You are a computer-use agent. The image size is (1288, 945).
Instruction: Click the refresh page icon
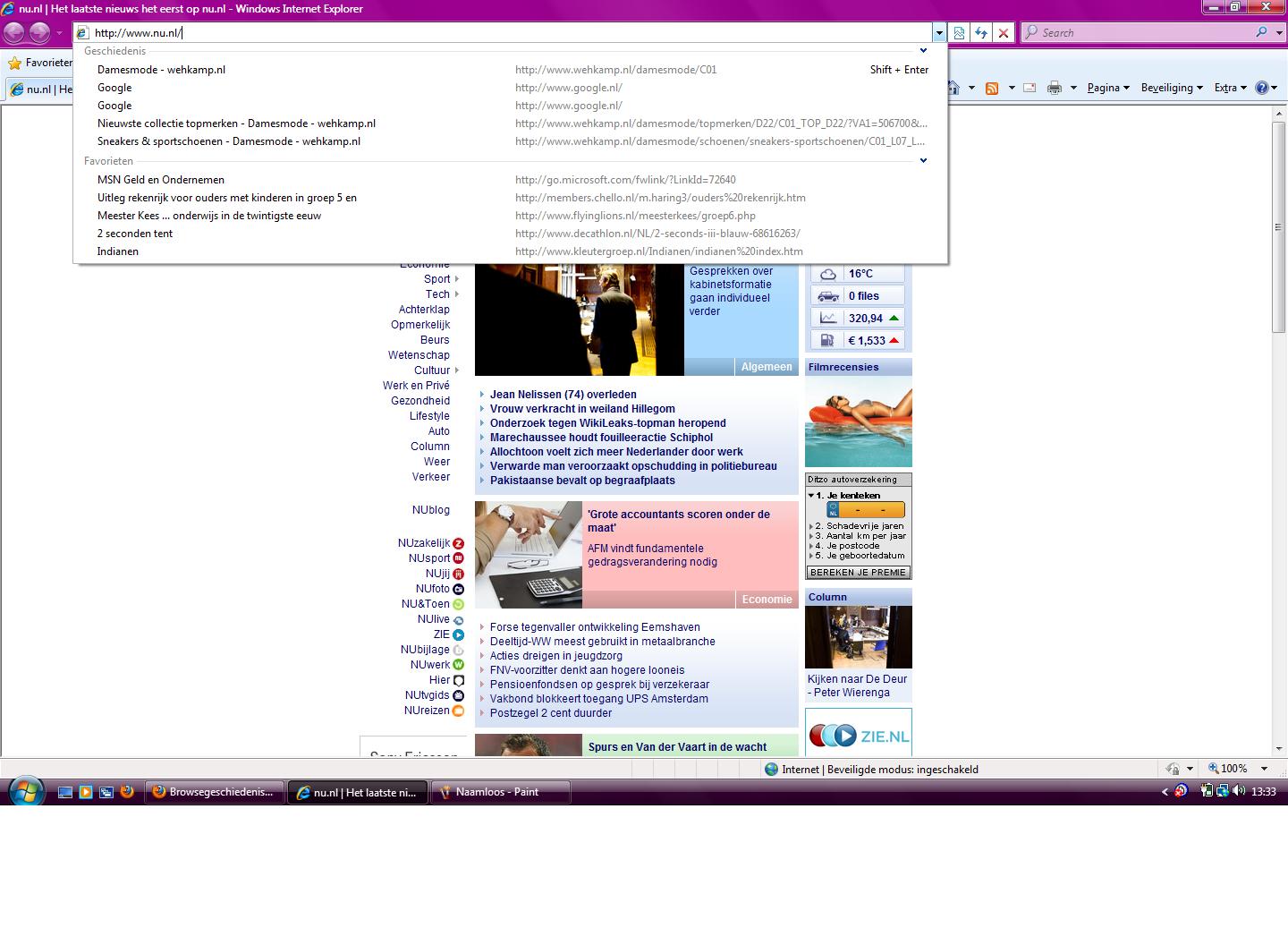click(x=981, y=33)
